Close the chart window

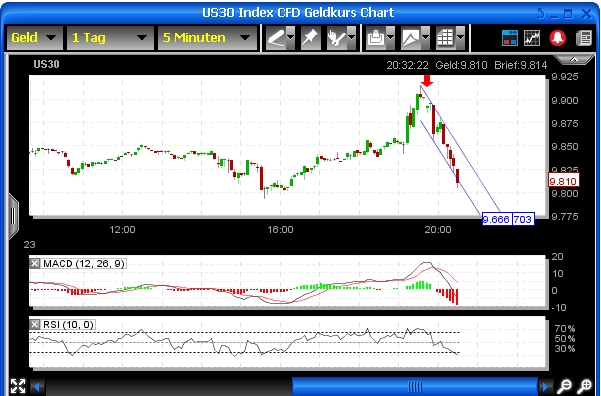(x=586, y=14)
